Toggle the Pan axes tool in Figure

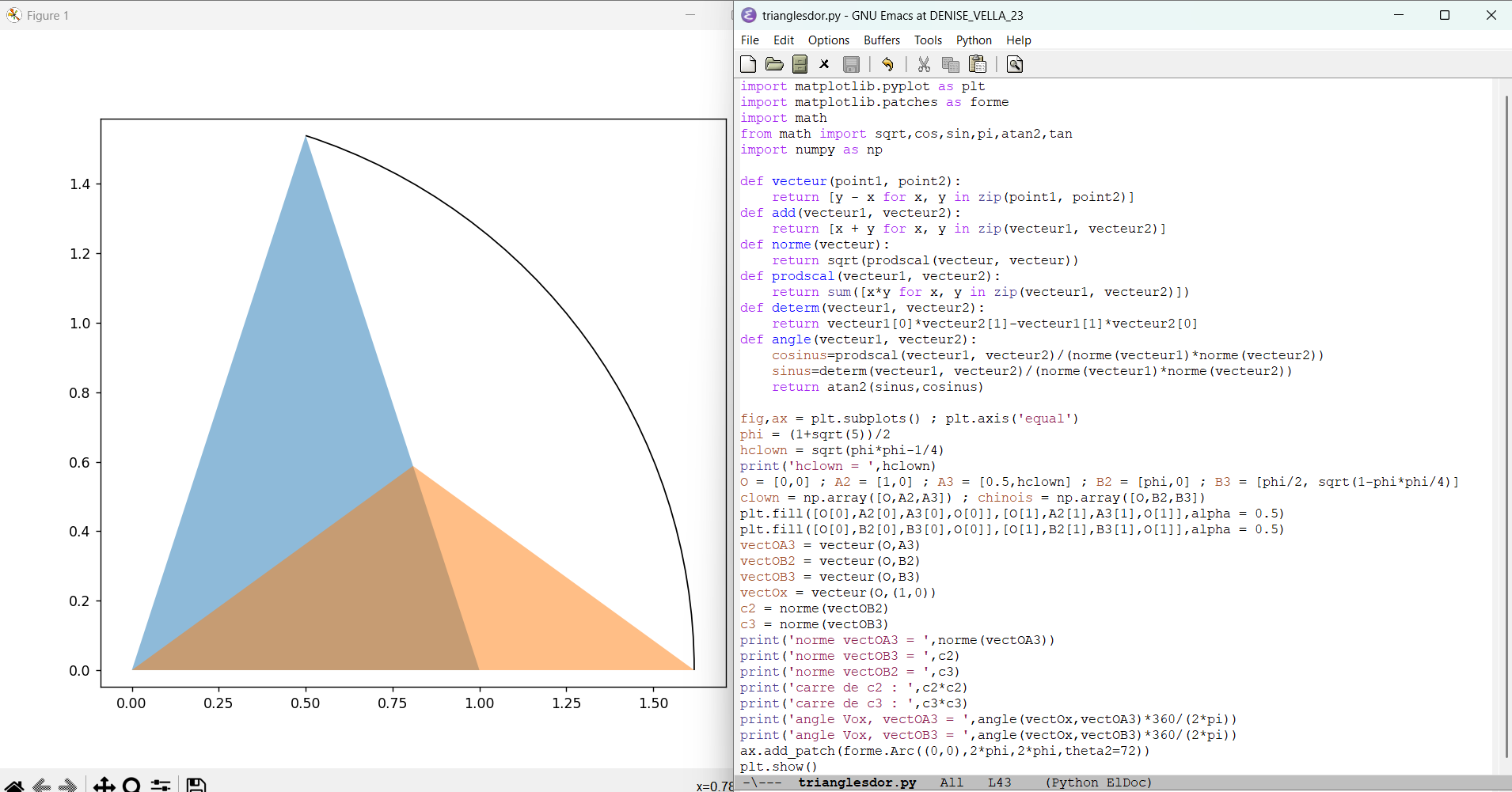[x=104, y=785]
